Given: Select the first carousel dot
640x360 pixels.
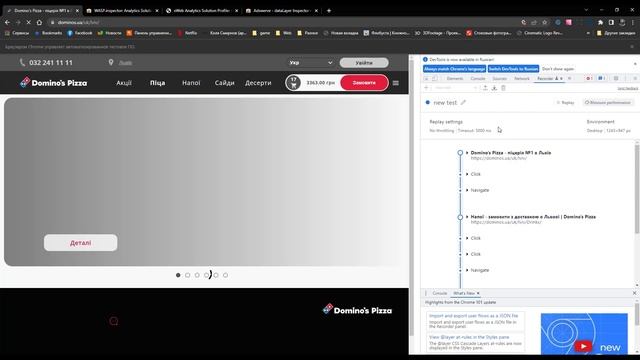Looking at the screenshot, I should tap(178, 275).
